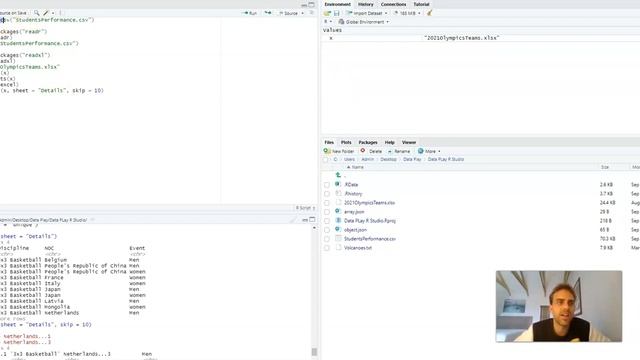Click the Data PLay R Studio.Rproj icon

coord(338,220)
